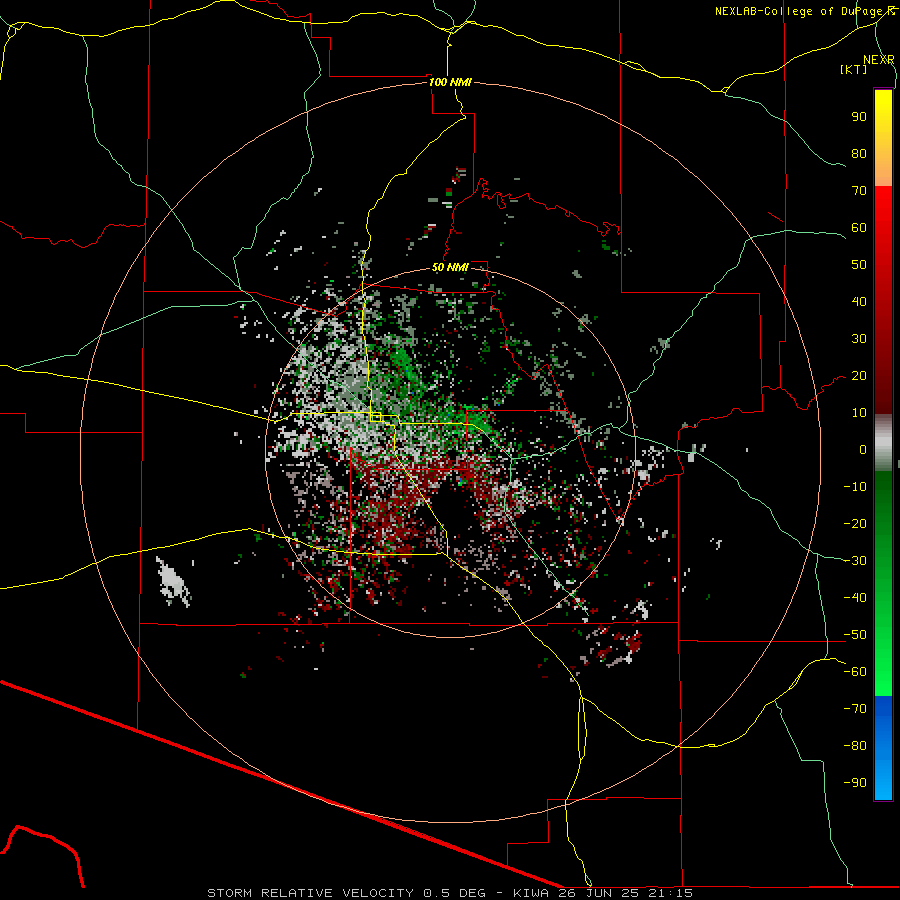
Task: Click the -80 scale value
Action: tap(855, 746)
